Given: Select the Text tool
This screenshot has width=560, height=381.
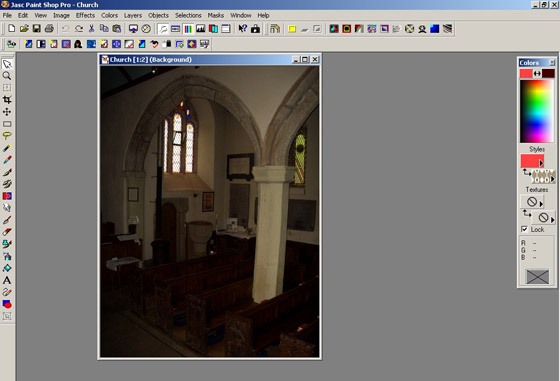Looking at the screenshot, I should click(7, 280).
